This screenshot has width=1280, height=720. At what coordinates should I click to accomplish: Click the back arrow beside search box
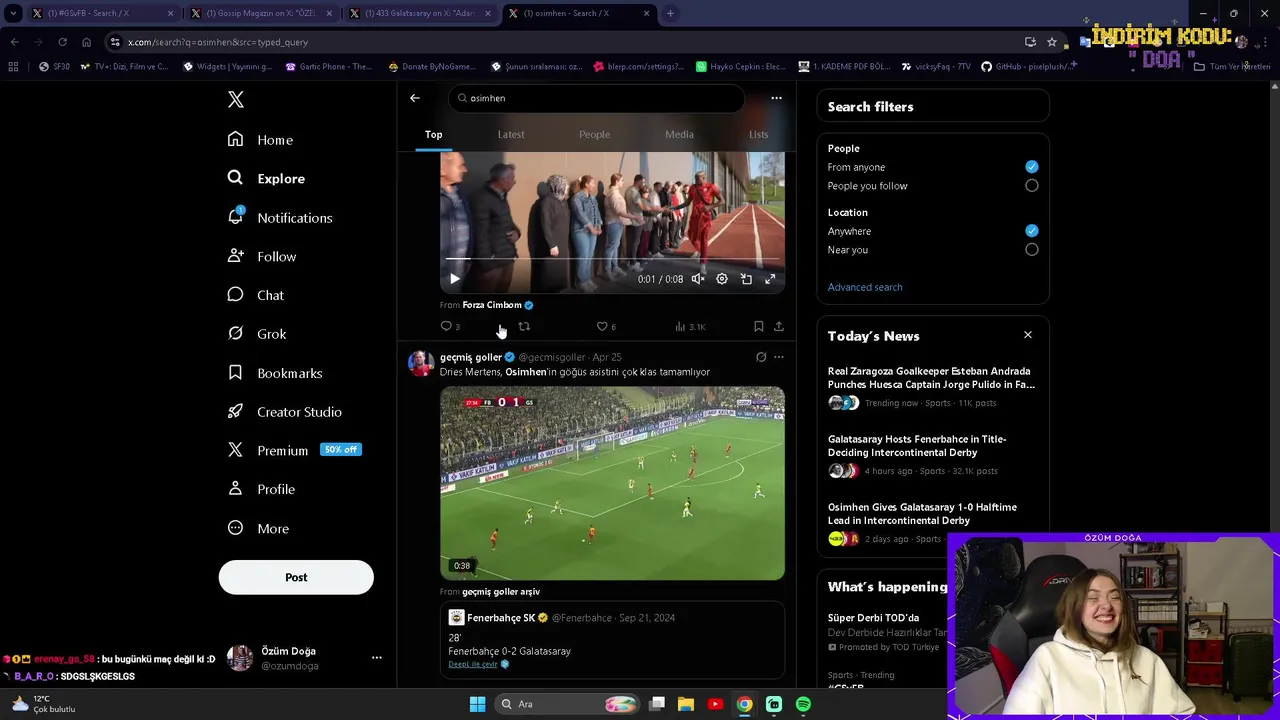coord(415,98)
